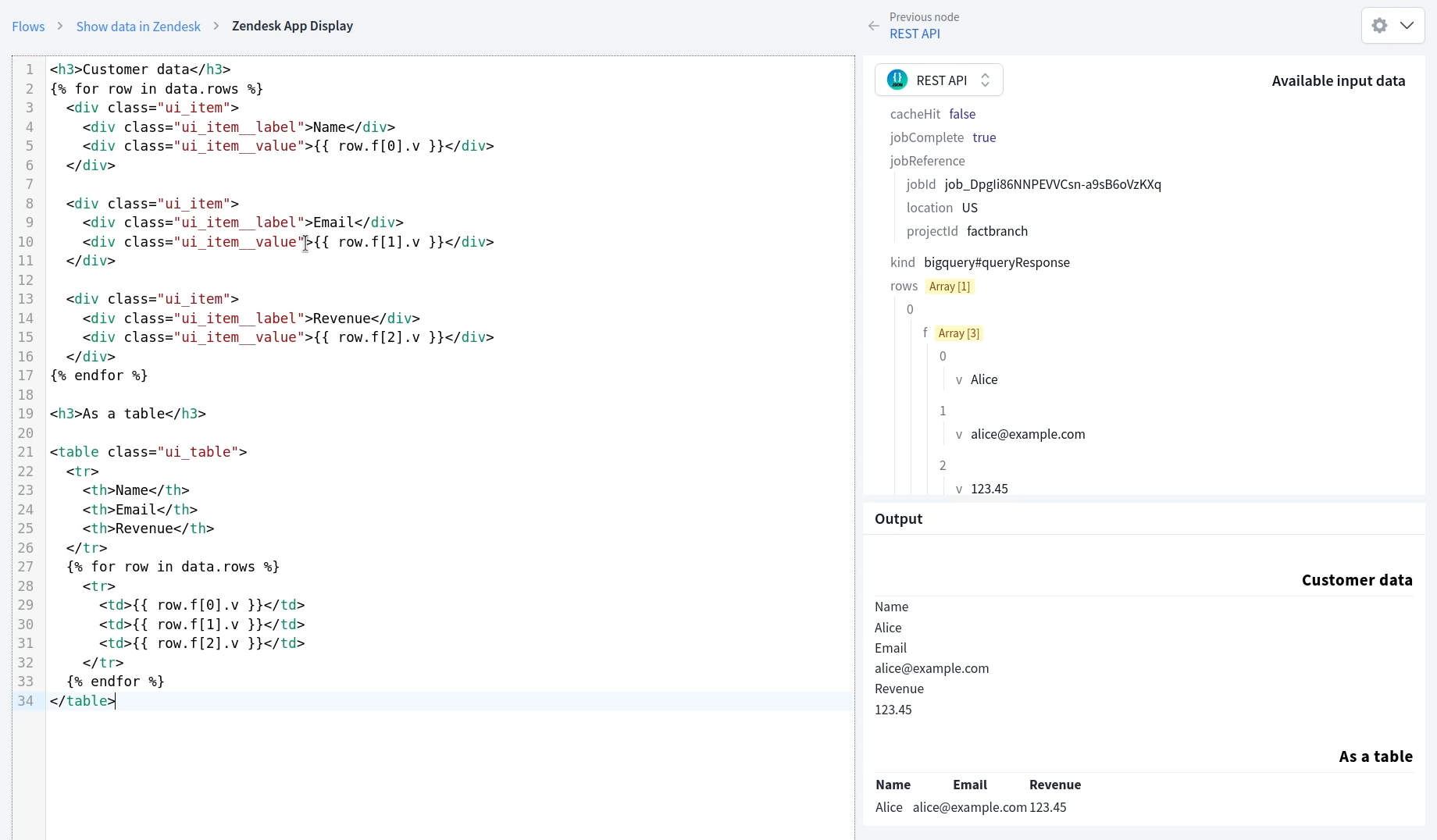Open the Flows breadcrumb
The image size is (1437, 840).
(27, 26)
